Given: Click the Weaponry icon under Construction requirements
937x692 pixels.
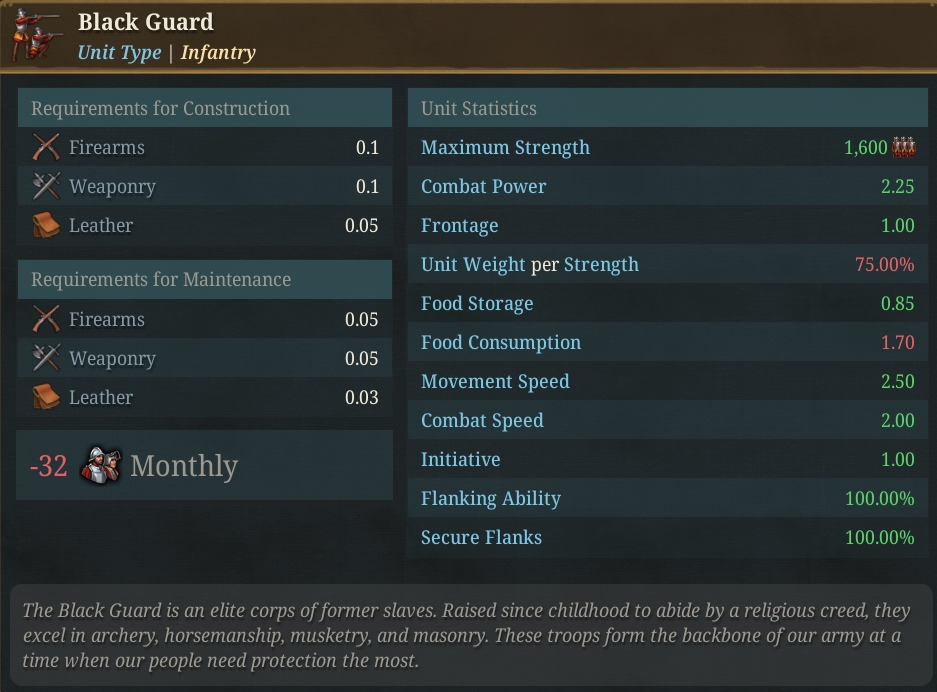Looking at the screenshot, I should [x=46, y=186].
